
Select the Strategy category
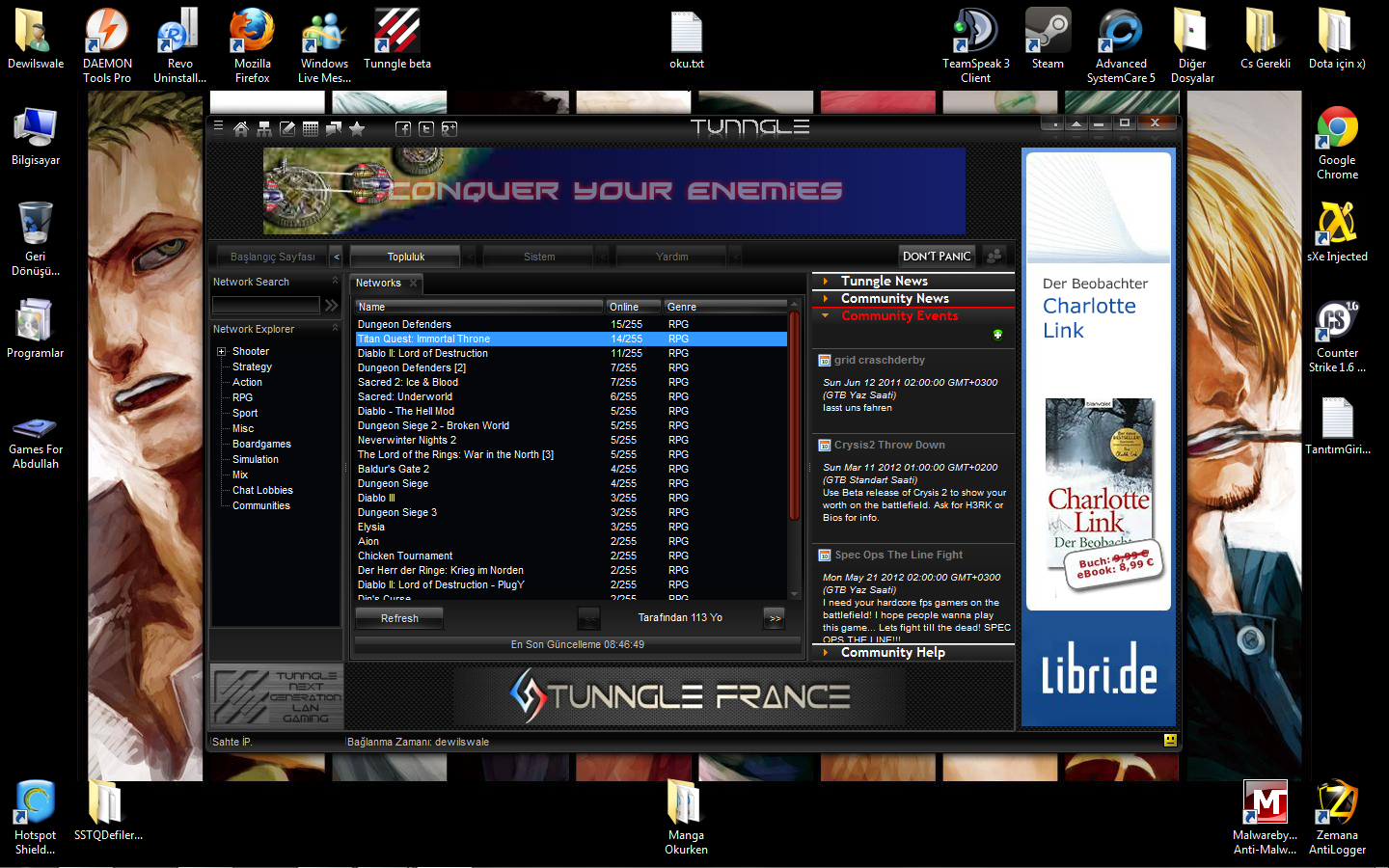[252, 366]
